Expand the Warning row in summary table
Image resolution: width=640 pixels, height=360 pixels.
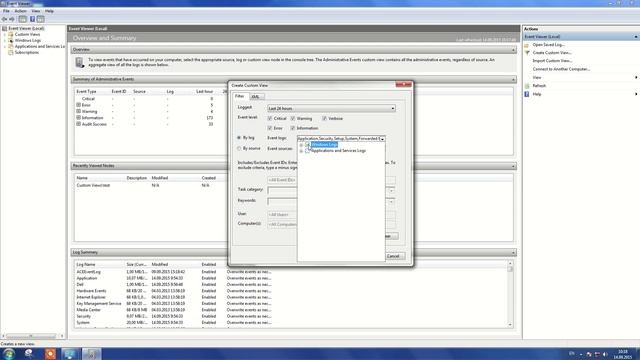click(78, 111)
